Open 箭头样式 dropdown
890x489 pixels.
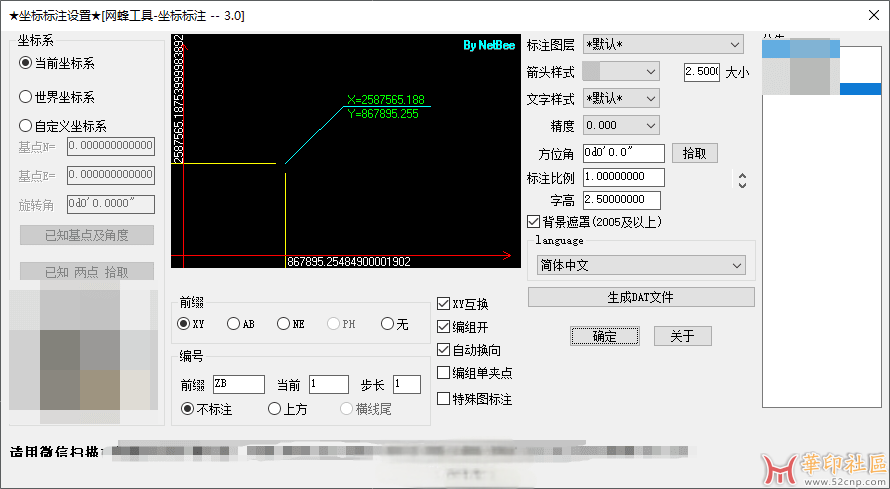(621, 71)
